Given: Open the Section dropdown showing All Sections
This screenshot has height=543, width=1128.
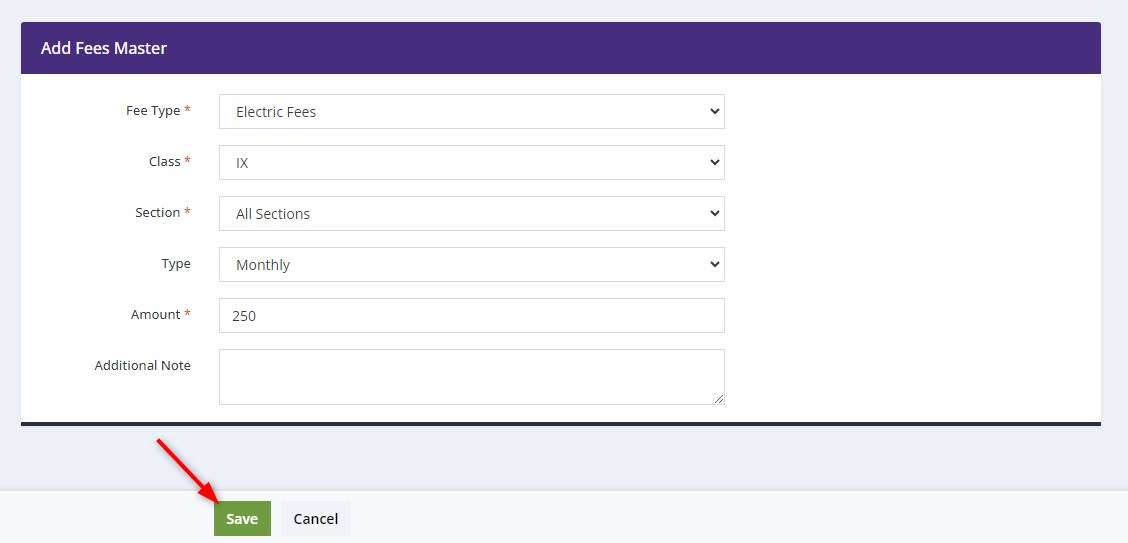Looking at the screenshot, I should (x=471, y=214).
